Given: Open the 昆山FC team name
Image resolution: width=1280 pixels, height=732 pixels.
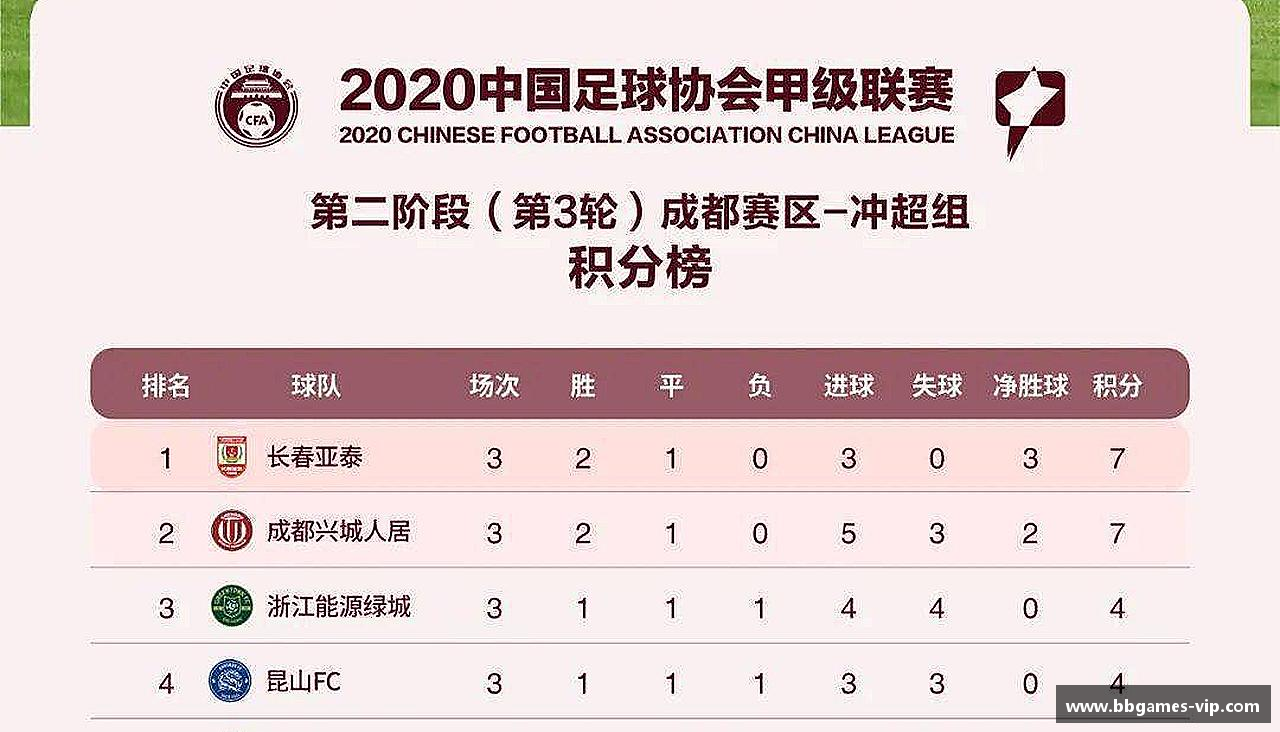Looking at the screenshot, I should (x=304, y=682).
